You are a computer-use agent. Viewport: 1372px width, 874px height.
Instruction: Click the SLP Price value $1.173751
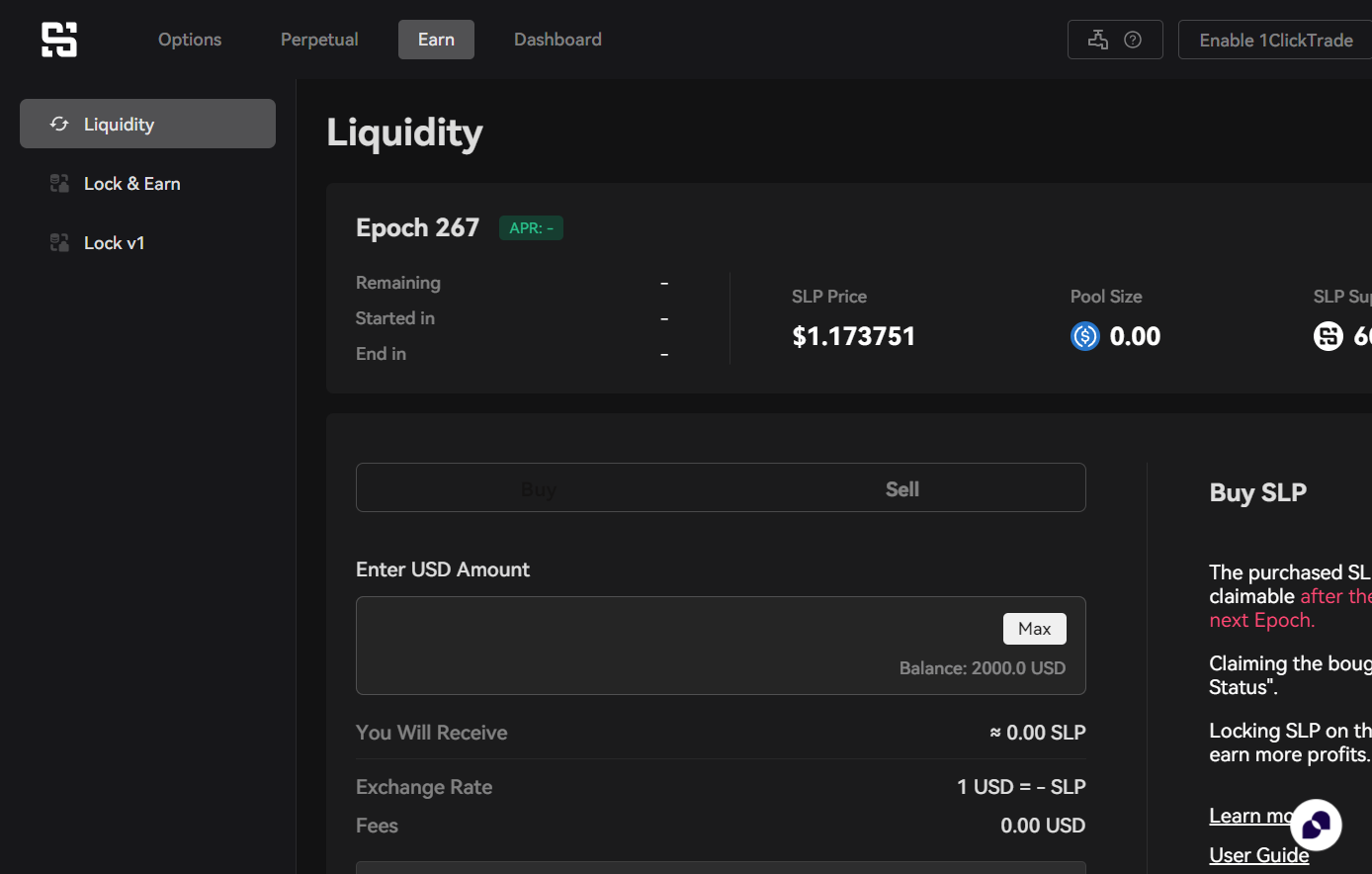(x=854, y=336)
